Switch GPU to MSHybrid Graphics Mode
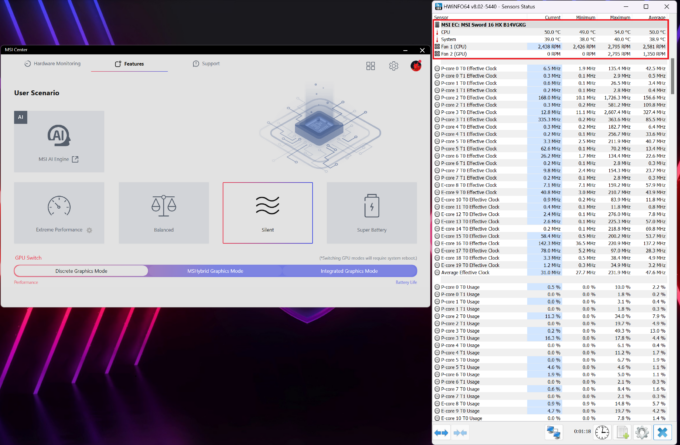 point(215,271)
